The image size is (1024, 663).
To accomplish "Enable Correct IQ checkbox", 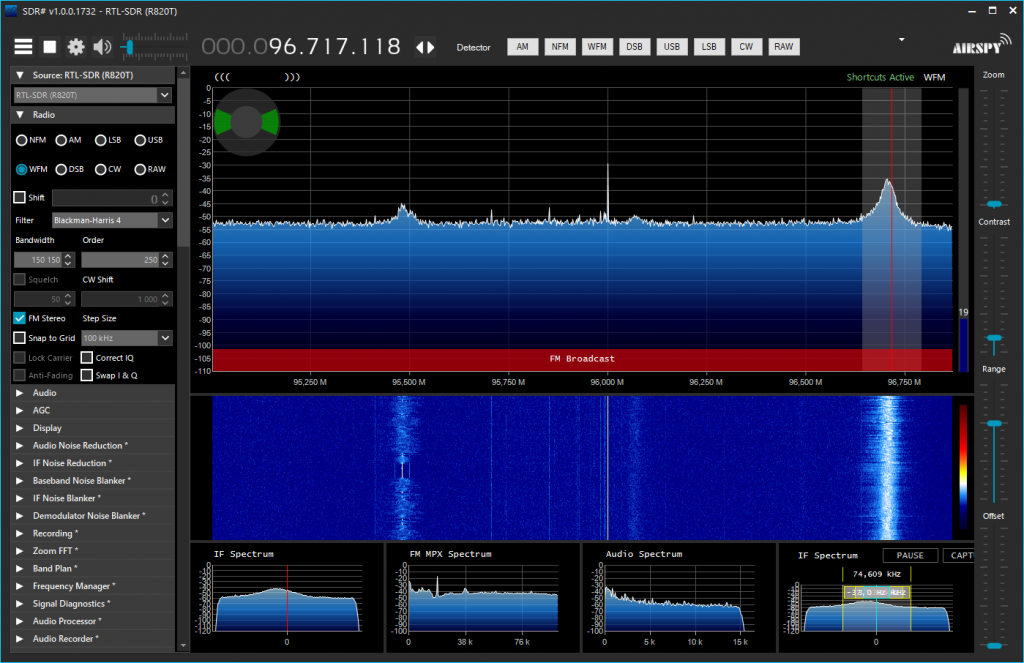I will click(87, 357).
